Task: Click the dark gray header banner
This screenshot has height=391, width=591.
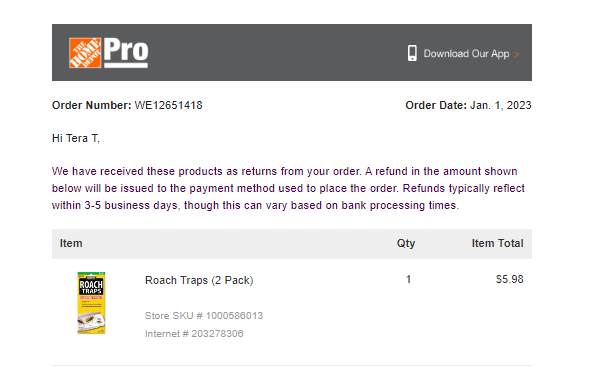Action: point(292,52)
